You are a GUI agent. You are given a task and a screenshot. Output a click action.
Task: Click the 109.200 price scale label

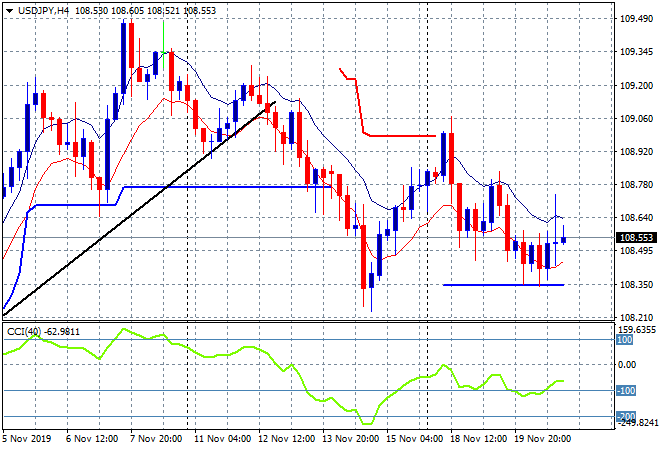click(636, 86)
